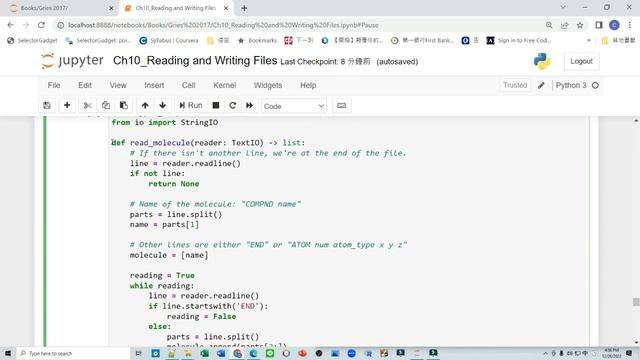Open Excel from the taskbar

pyautogui.click(x=204, y=353)
